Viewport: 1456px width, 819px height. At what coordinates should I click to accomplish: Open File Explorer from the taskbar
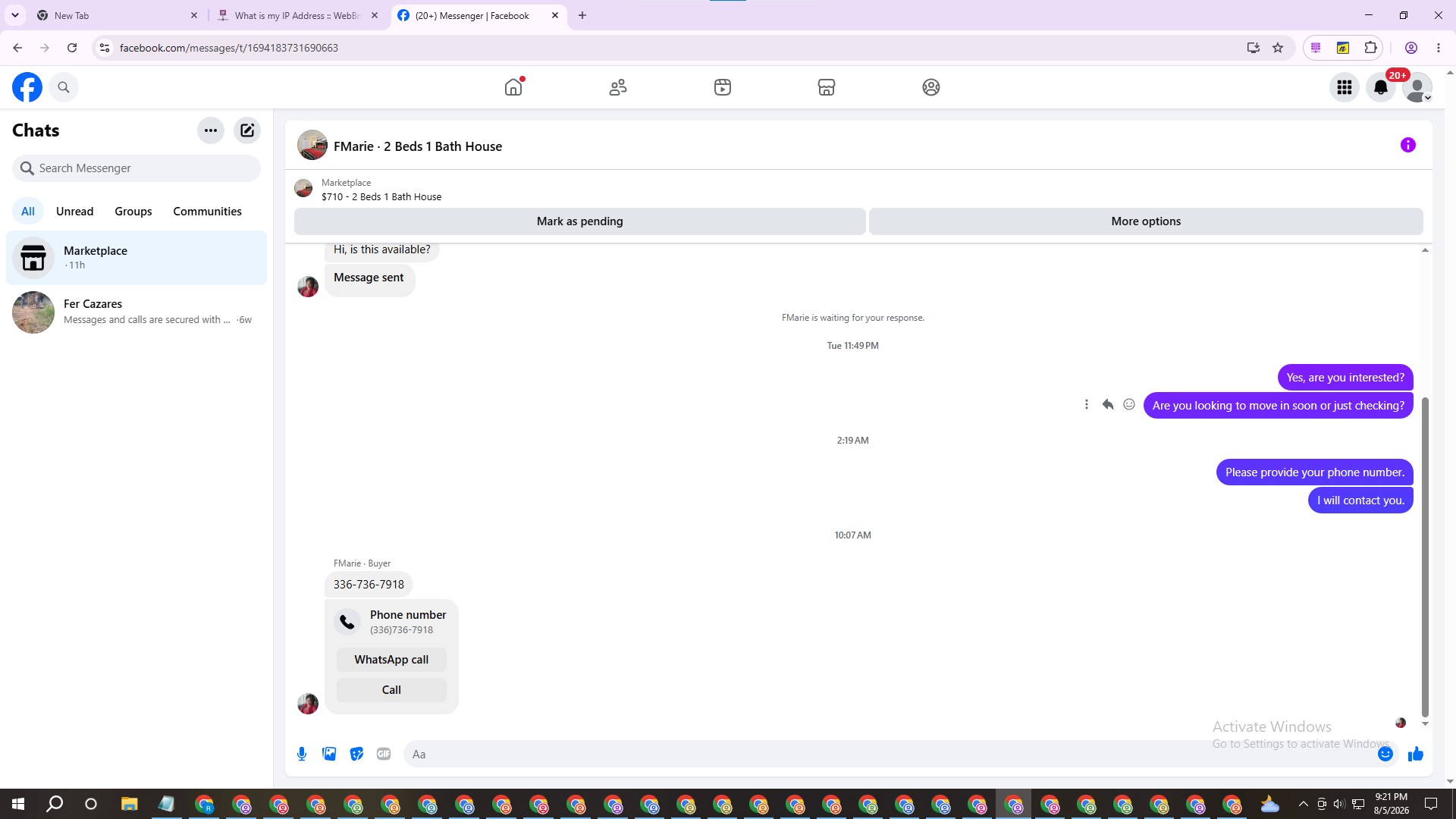(129, 804)
